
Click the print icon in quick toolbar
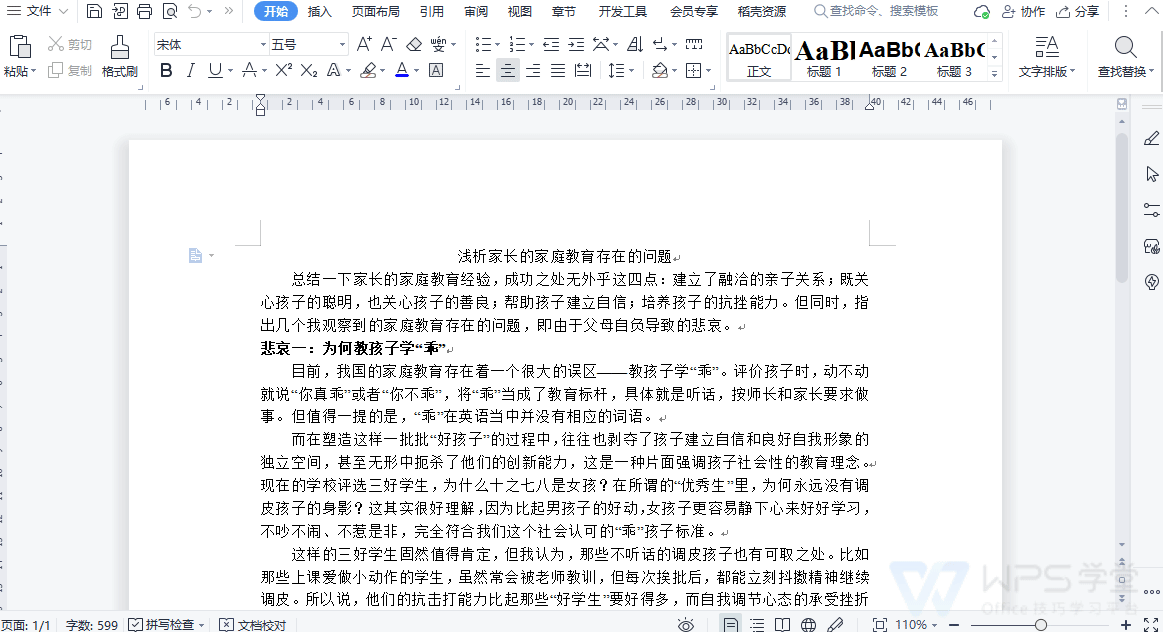tap(144, 12)
